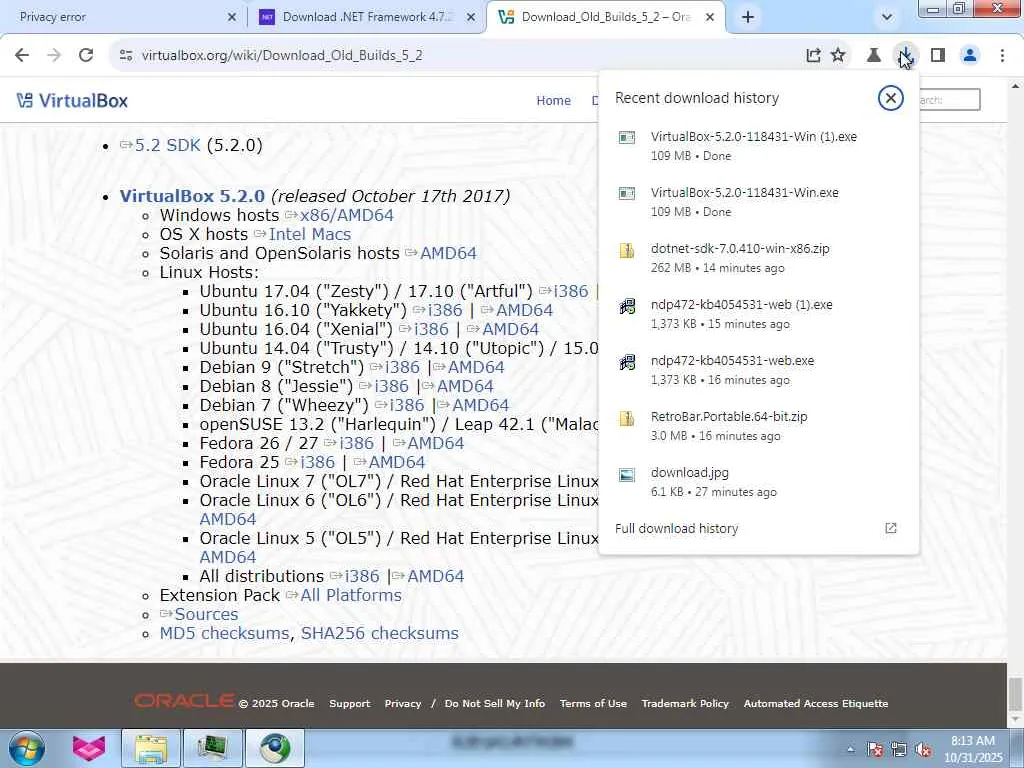Download Windows hosts x86/AMD64 build
The height and width of the screenshot is (768, 1024).
click(x=347, y=215)
